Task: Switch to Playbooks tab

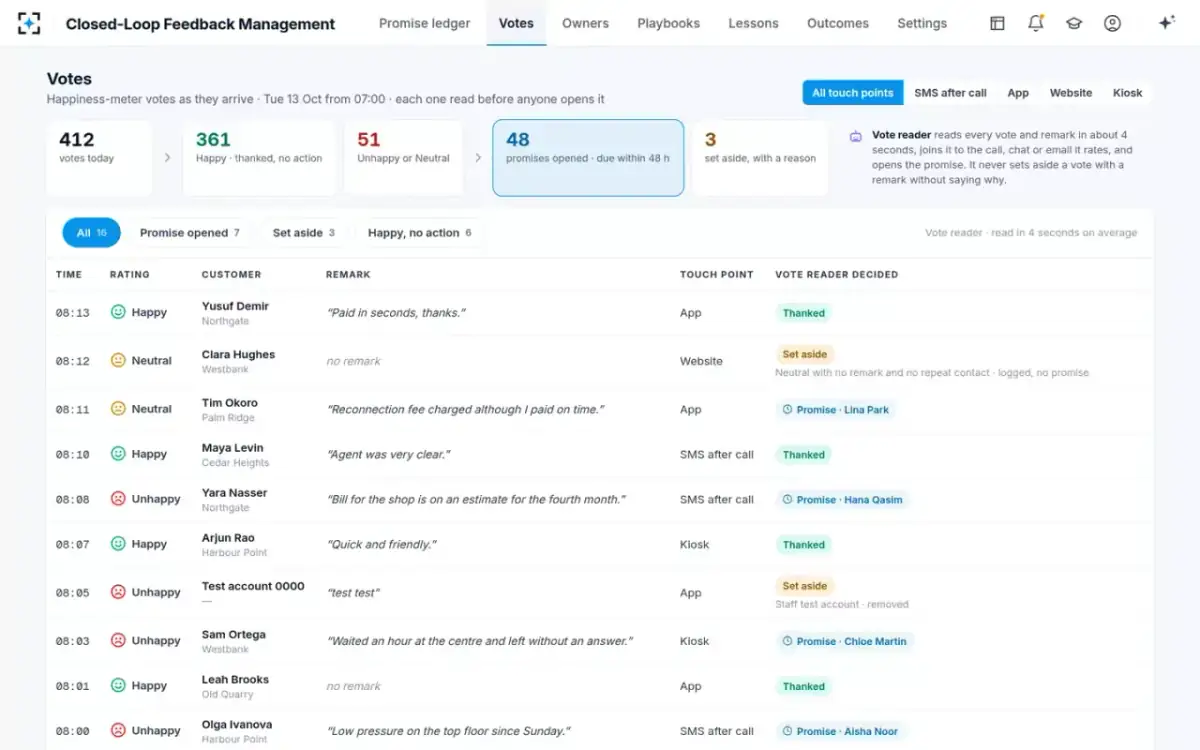Action: [x=668, y=23]
